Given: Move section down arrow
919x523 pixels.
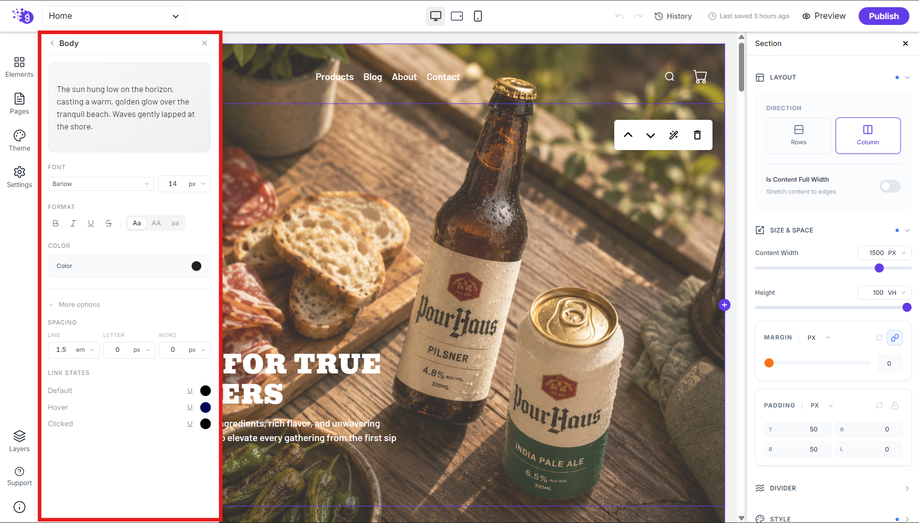Looking at the screenshot, I should point(651,135).
